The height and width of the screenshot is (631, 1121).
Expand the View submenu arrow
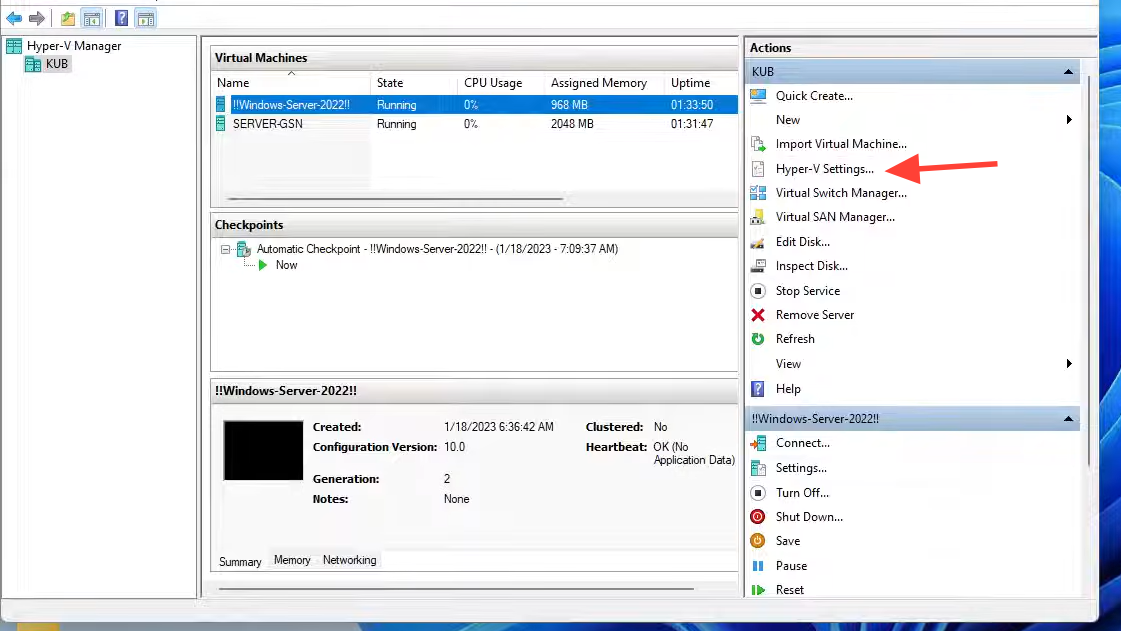pos(1069,364)
